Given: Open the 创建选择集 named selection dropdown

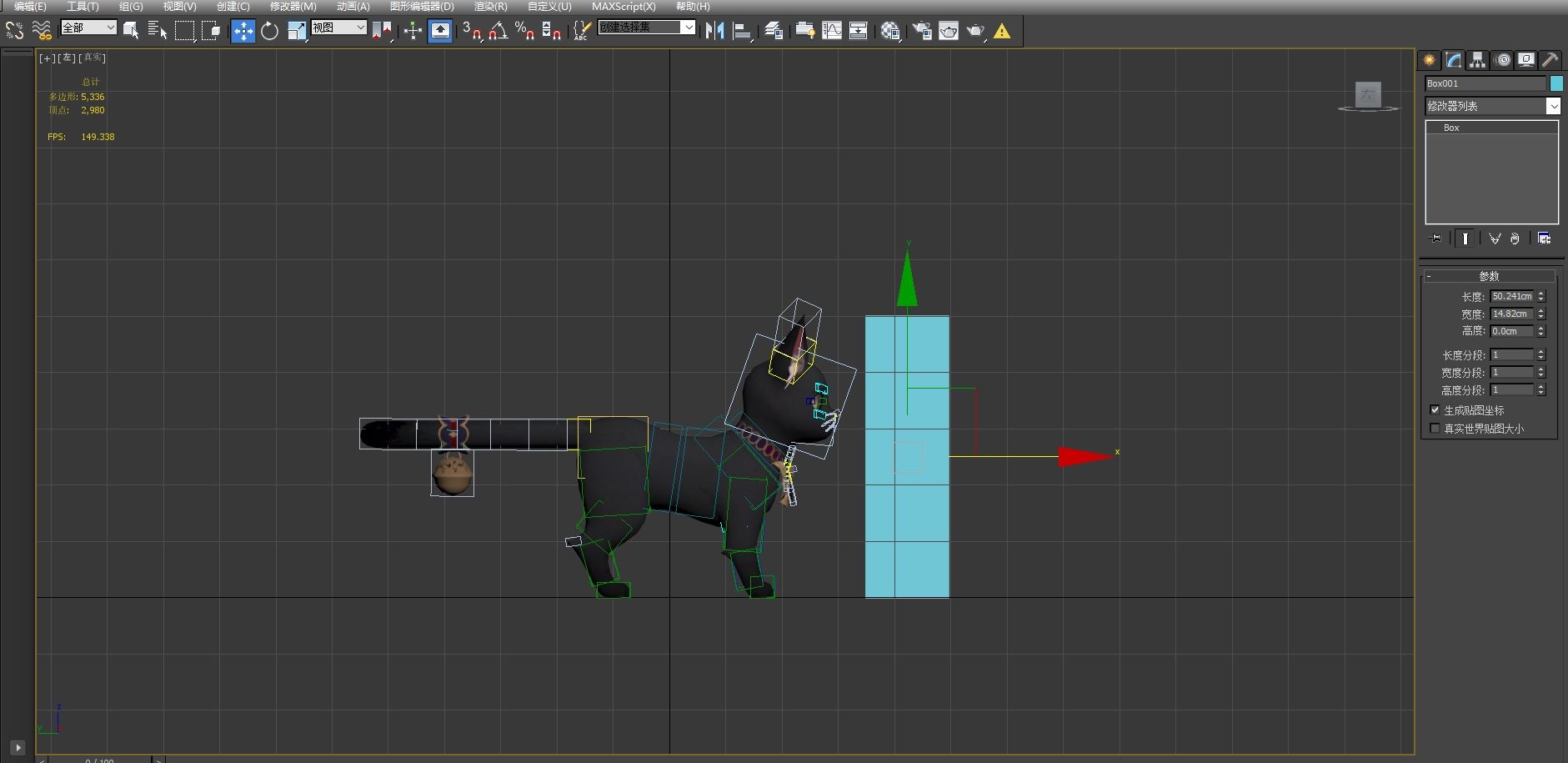Looking at the screenshot, I should pos(647,28).
